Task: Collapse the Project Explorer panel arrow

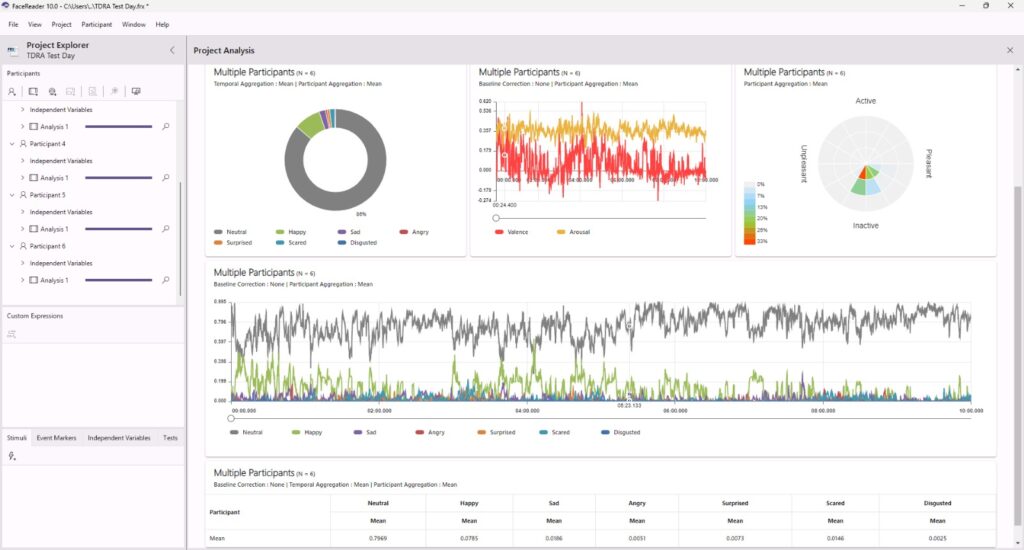Action: click(172, 50)
